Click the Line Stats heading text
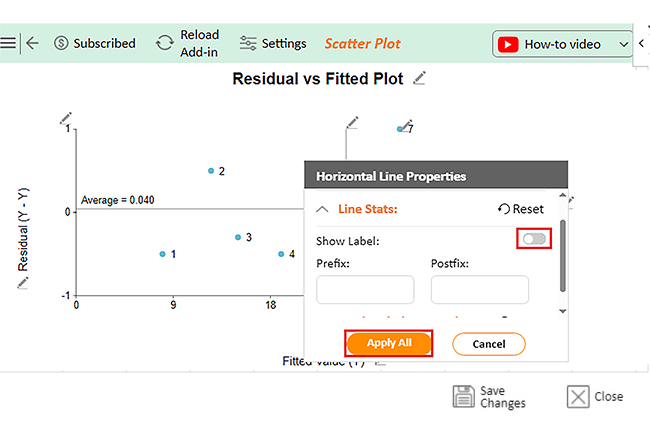 tap(368, 209)
